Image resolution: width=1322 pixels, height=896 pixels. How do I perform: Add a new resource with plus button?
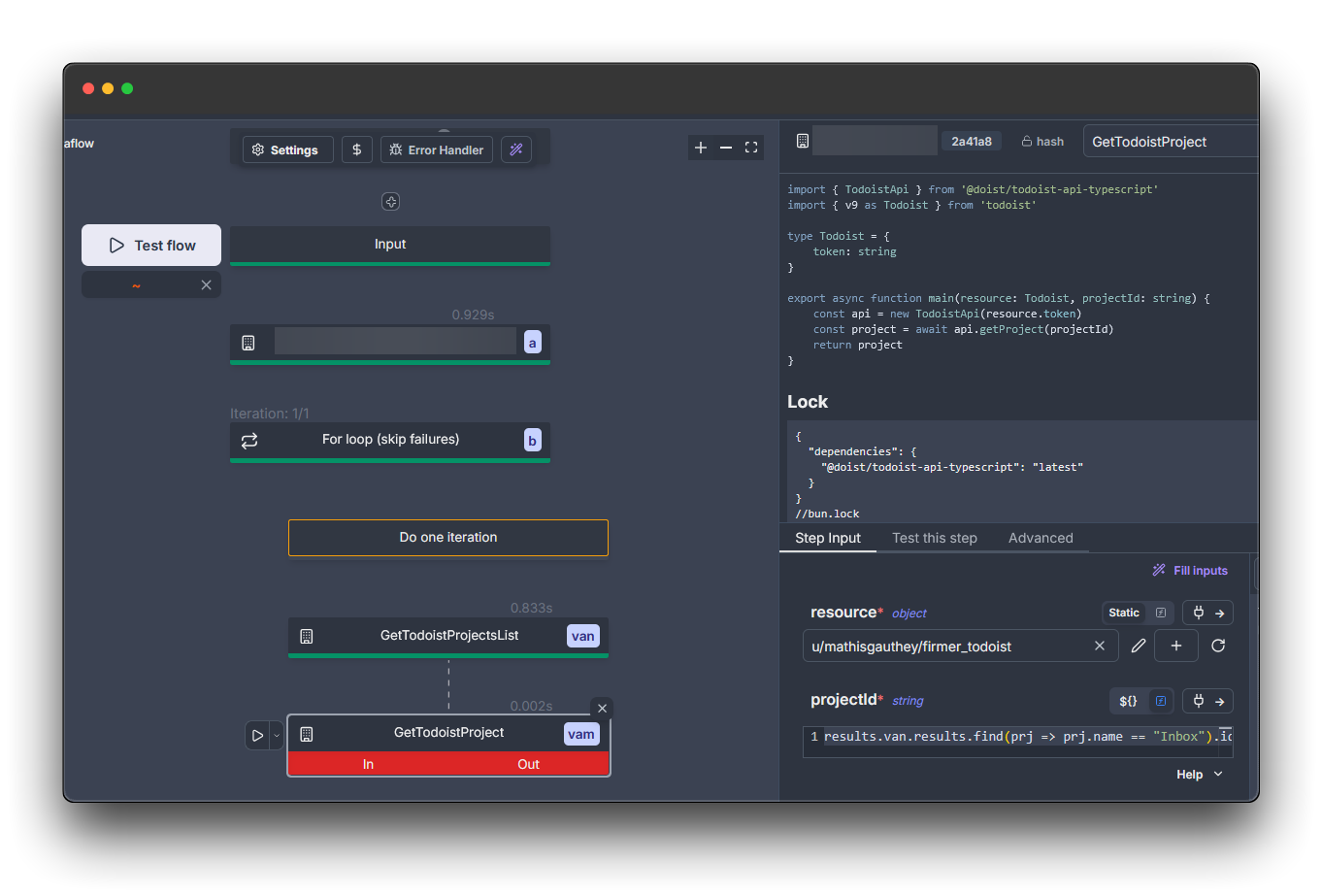pos(1176,646)
